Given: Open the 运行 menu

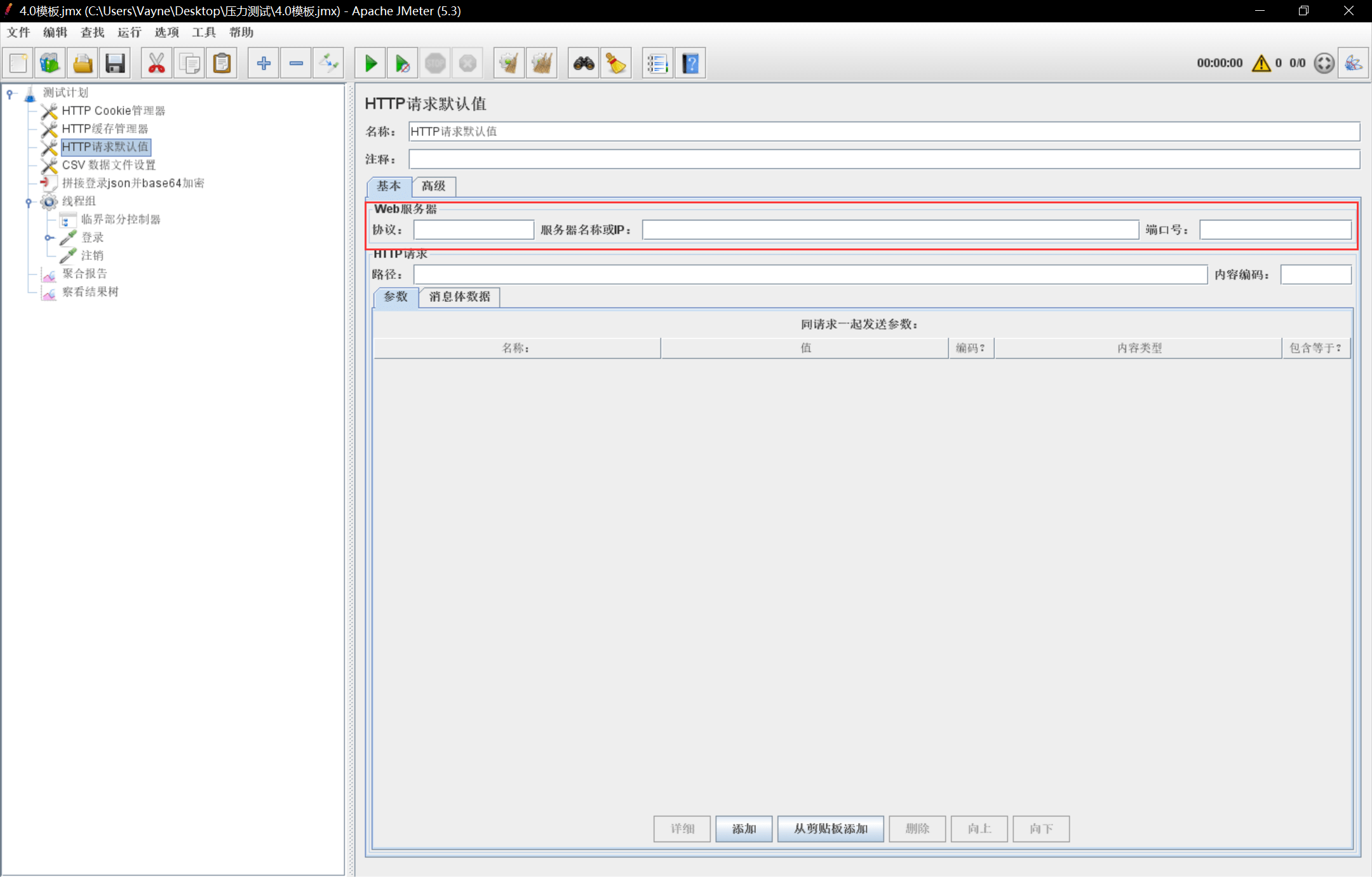Looking at the screenshot, I should pos(129,32).
